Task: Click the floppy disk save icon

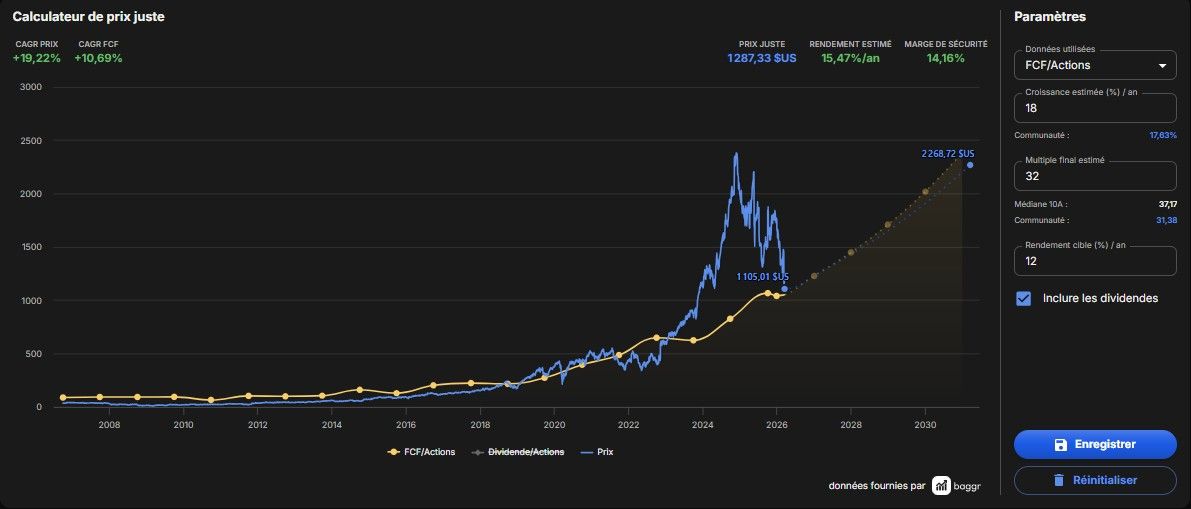Action: tap(1060, 445)
